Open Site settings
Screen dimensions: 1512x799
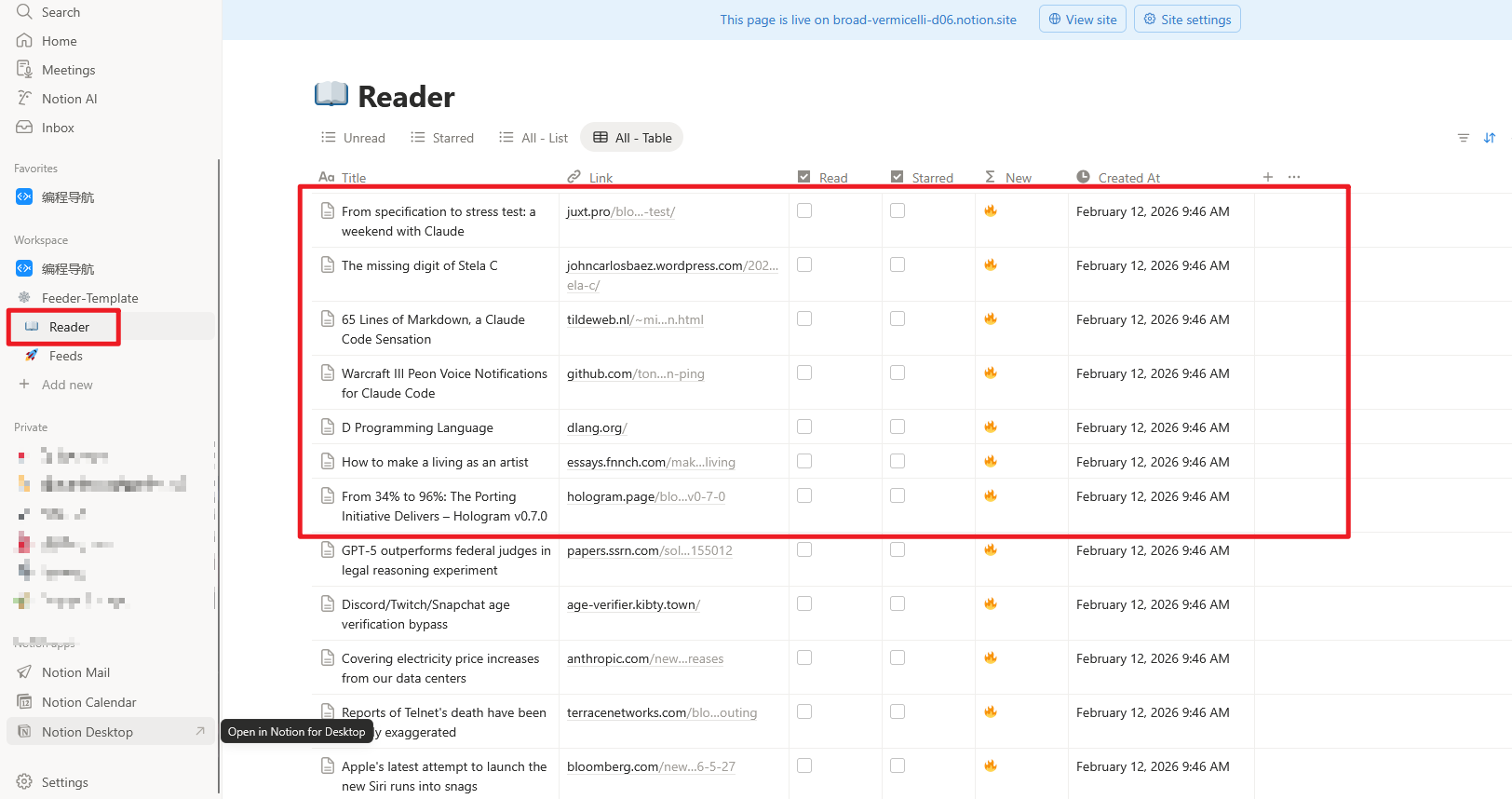tap(1187, 20)
